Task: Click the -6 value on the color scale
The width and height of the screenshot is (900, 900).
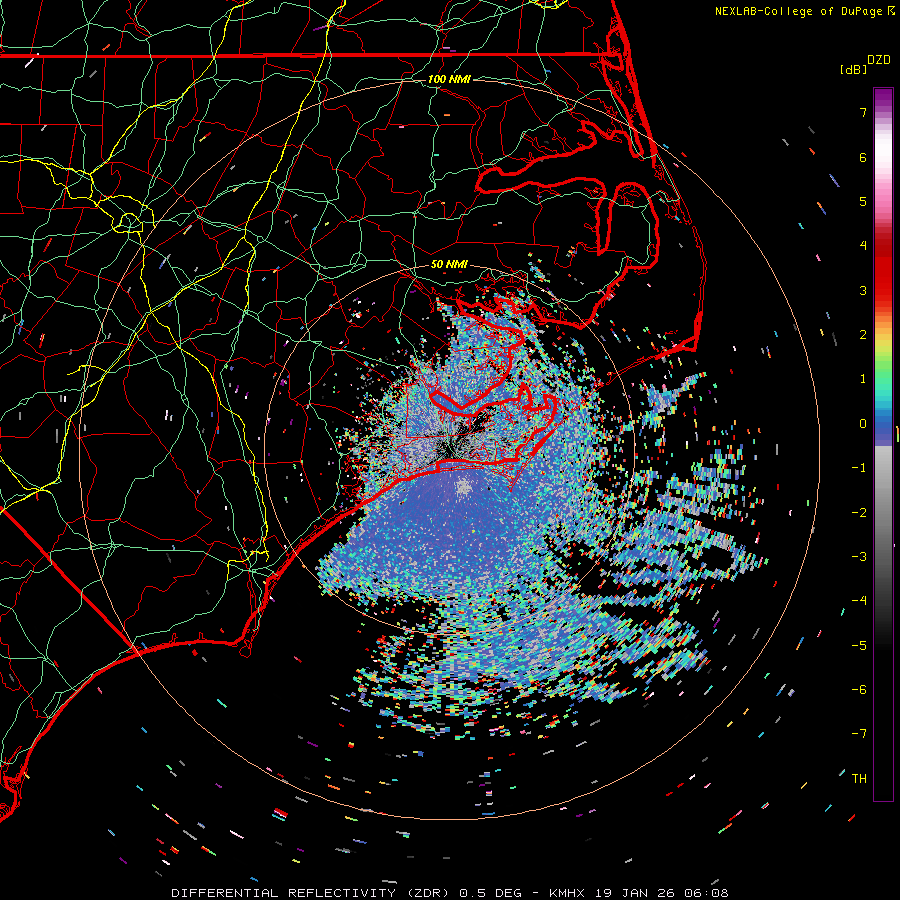Action: tap(859, 690)
